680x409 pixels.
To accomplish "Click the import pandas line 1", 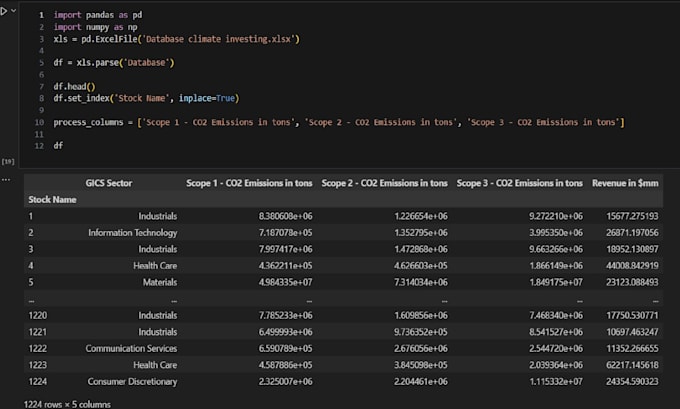I will coord(98,15).
